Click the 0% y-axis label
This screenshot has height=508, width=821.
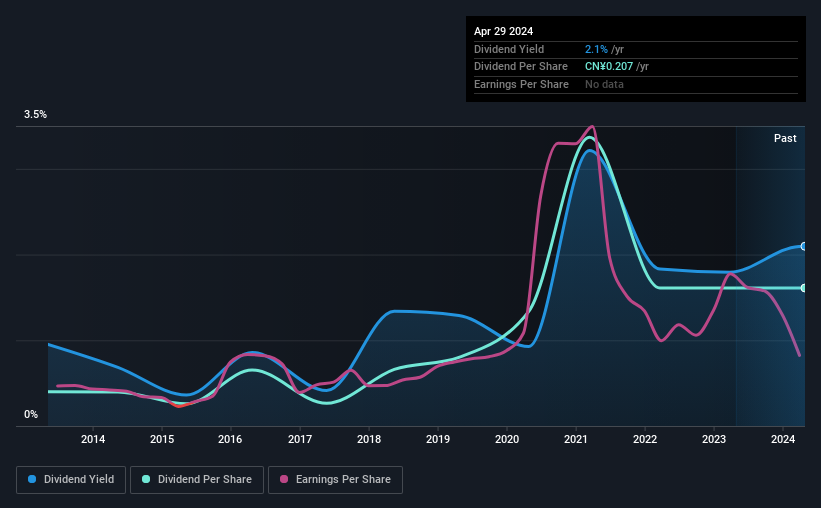point(31,414)
